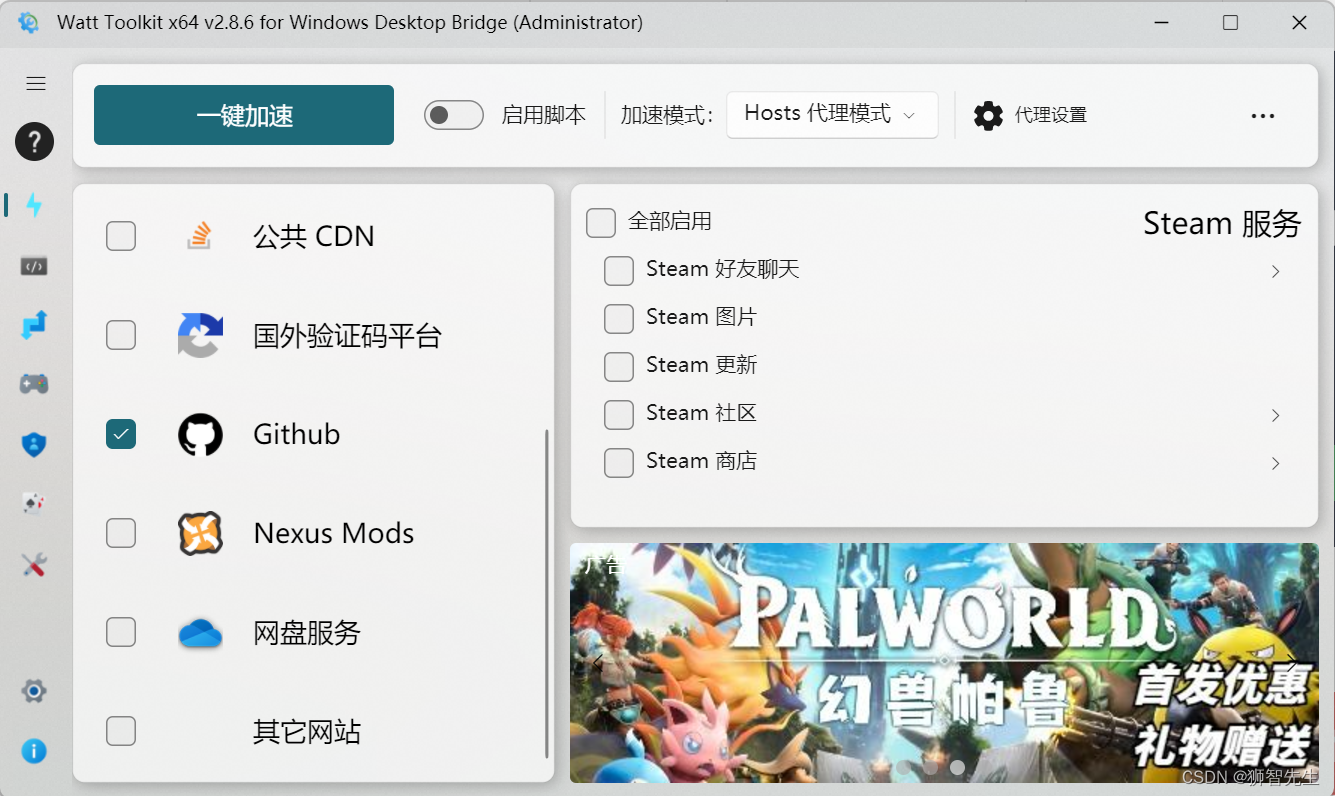Open the red dot sidebar icon
The image size is (1335, 796).
point(34,504)
